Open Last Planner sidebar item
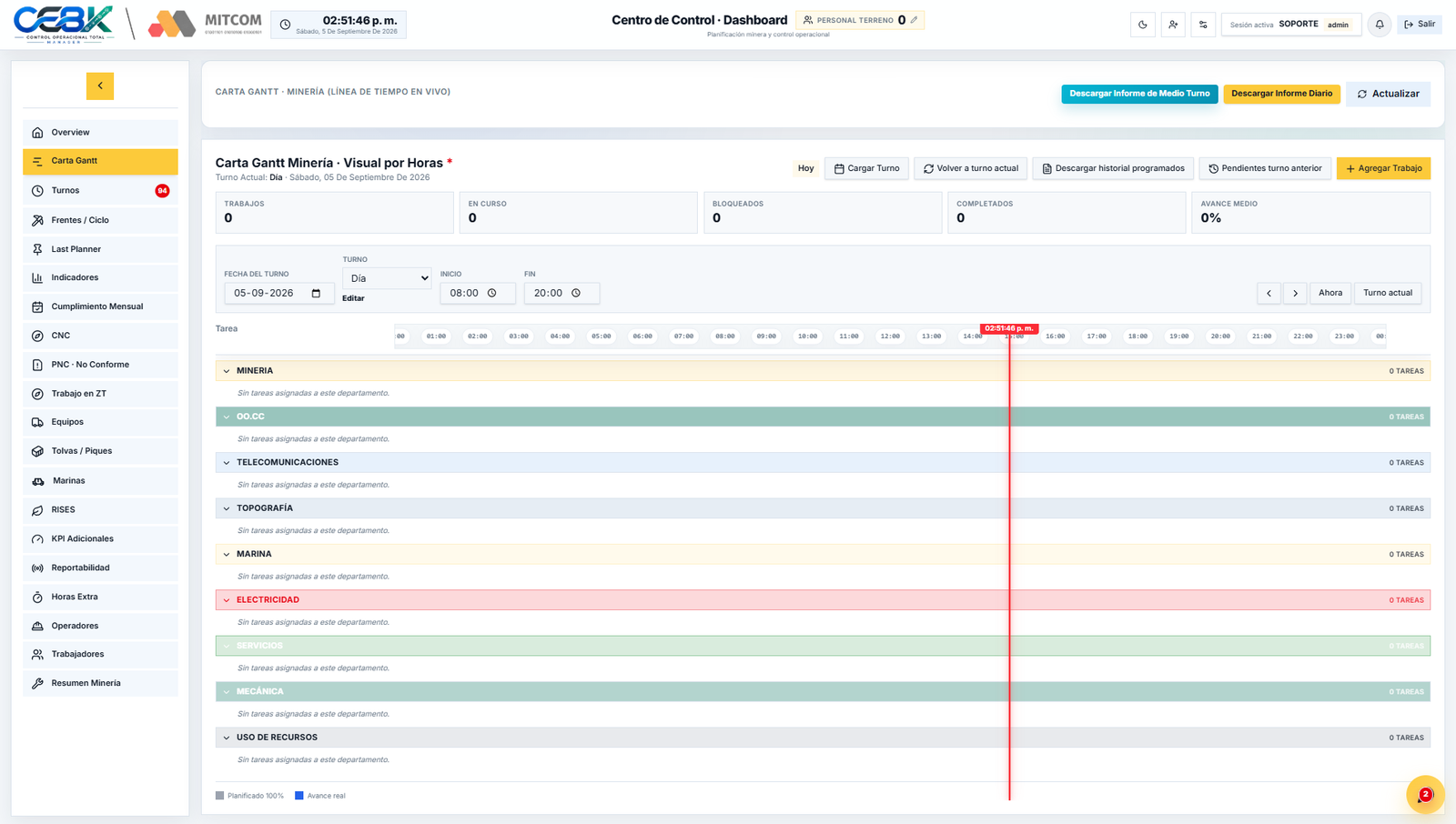Viewport: 1456px width, 824px height. [x=100, y=249]
